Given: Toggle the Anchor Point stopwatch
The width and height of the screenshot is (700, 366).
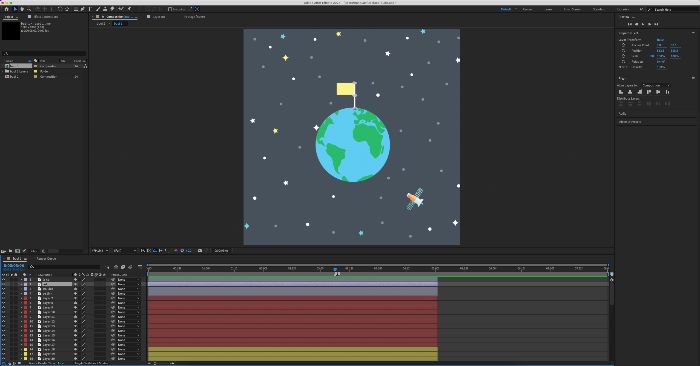Looking at the screenshot, I should [624, 45].
